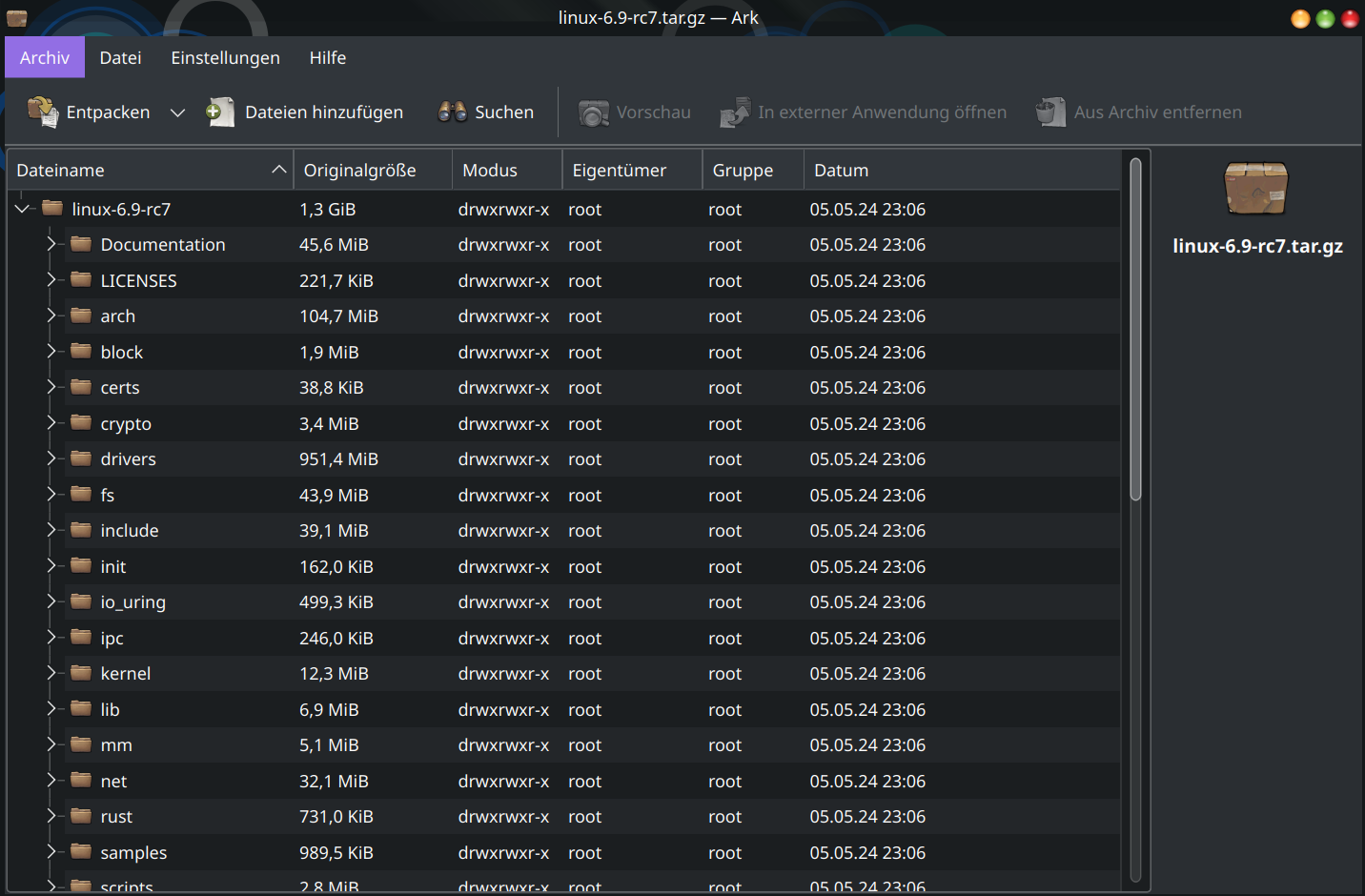1365x896 pixels.
Task: Select the Dateien hinzufügen icon
Action: click(220, 112)
